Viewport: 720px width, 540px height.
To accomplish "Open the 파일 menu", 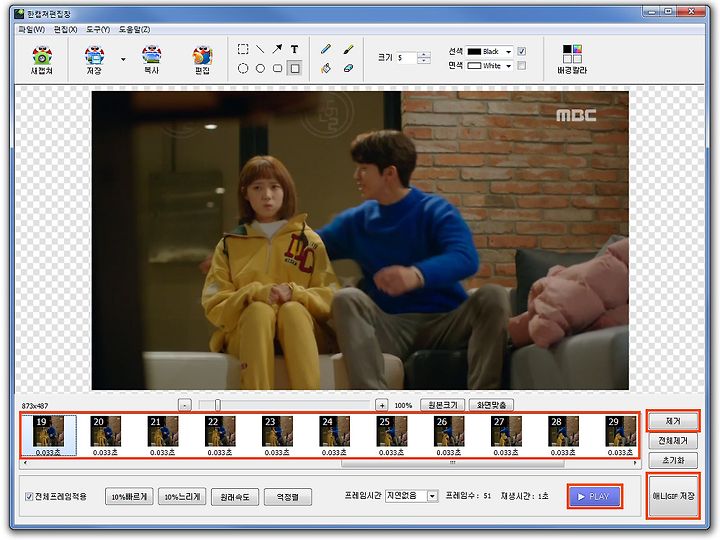I will [31, 29].
